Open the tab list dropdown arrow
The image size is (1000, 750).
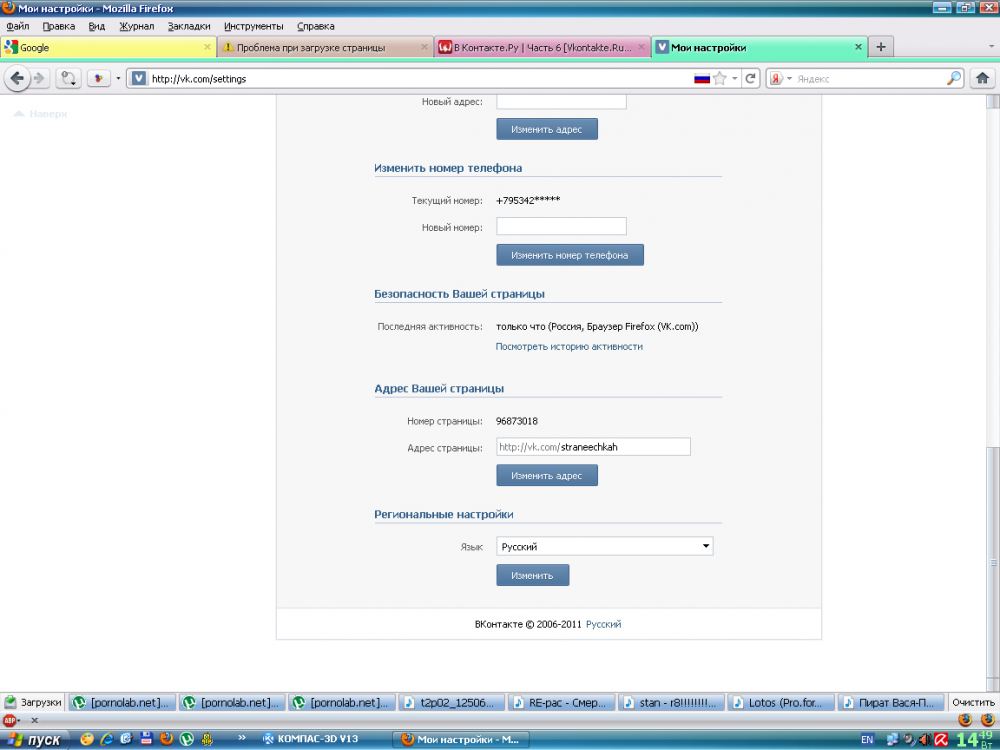[990, 47]
